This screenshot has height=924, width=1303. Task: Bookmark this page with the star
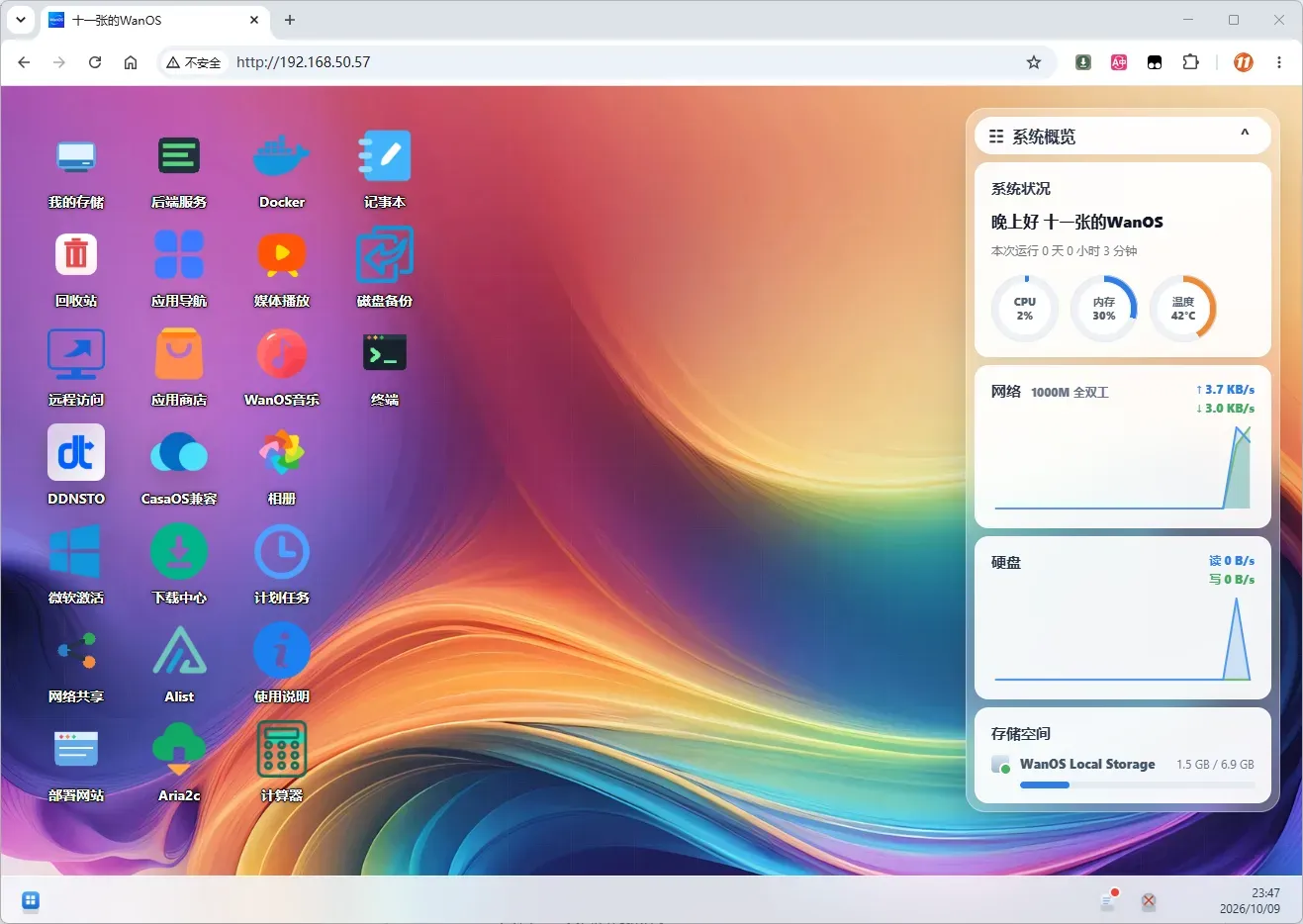coord(1034,62)
